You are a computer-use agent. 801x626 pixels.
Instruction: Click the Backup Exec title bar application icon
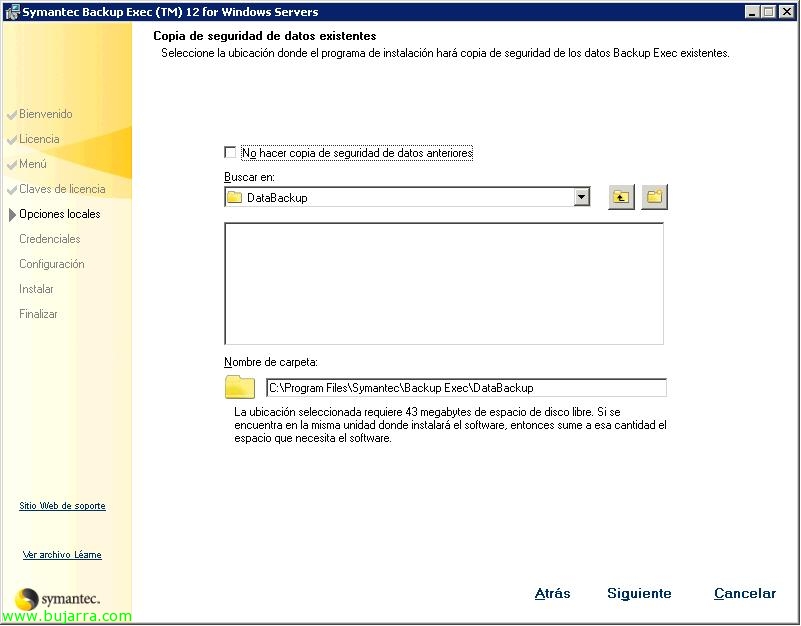pyautogui.click(x=12, y=12)
